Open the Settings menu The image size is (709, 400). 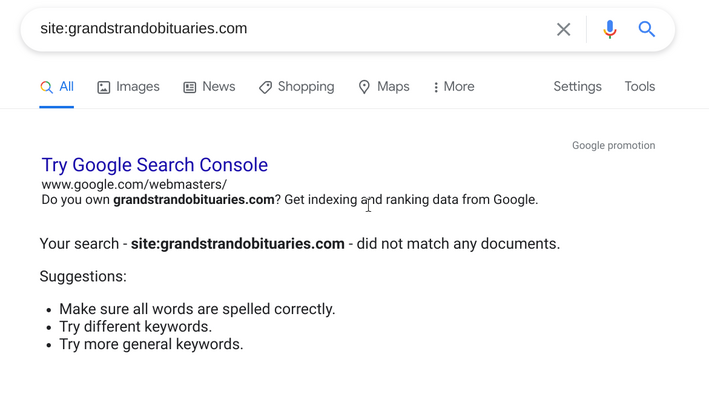coord(577,87)
